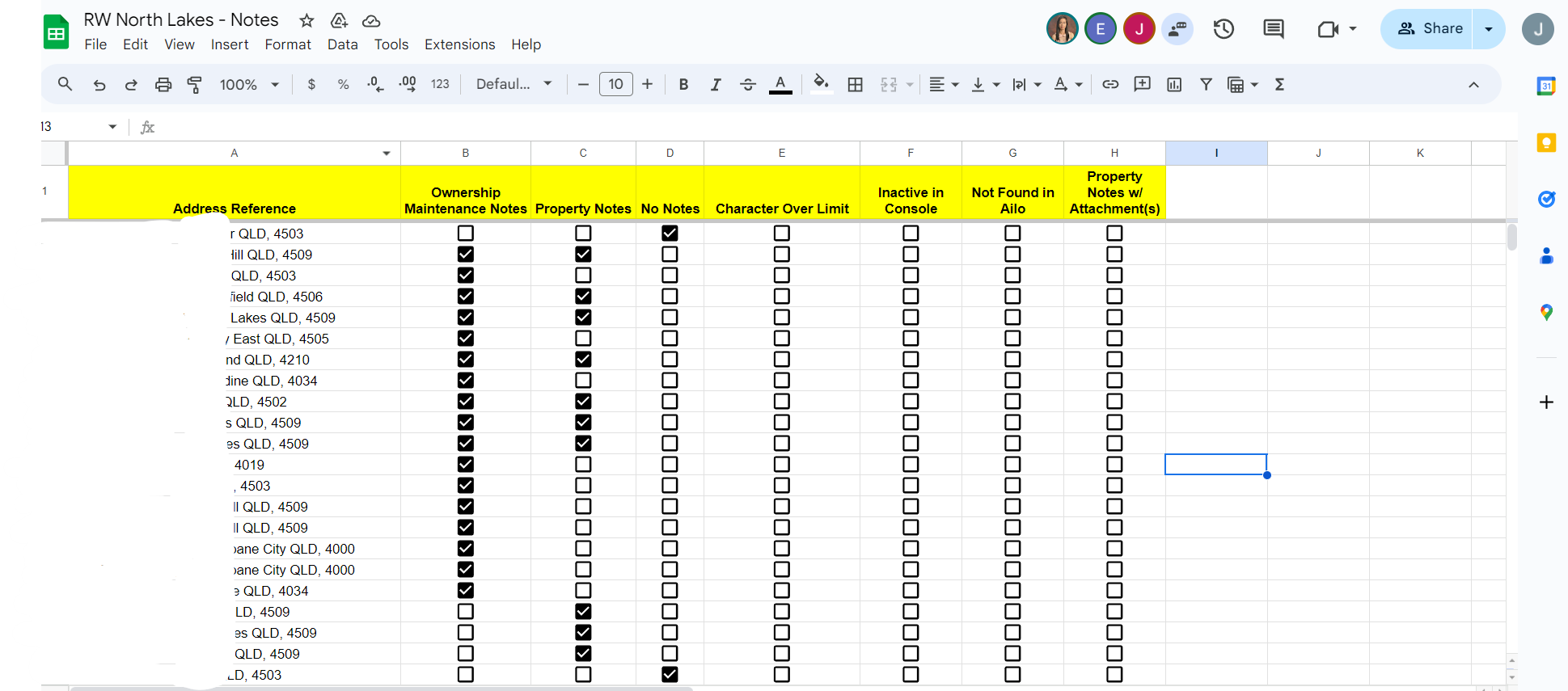Insert a chart

1174,84
